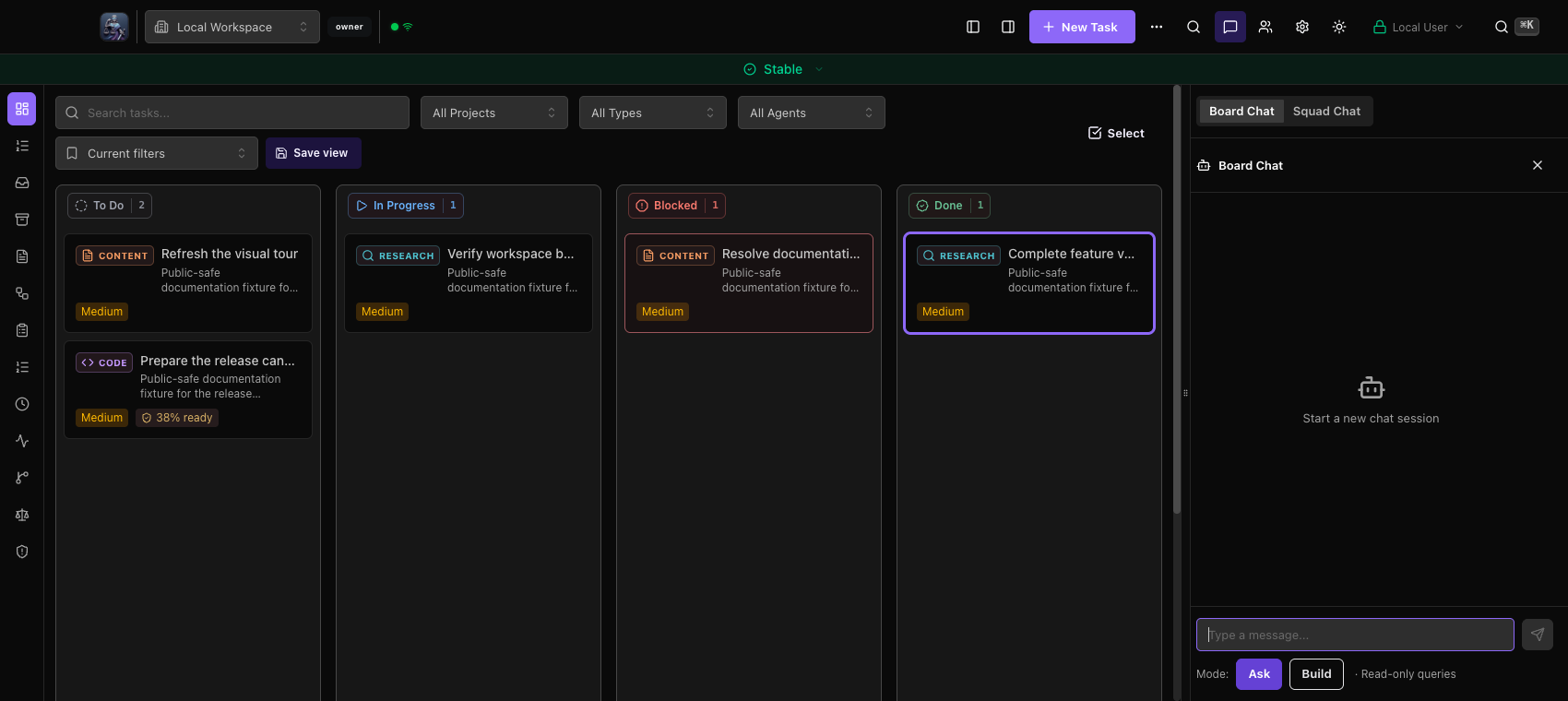Screen dimensions: 1568x701
Task: Open the search magnifier in top bar
Action: [1194, 27]
